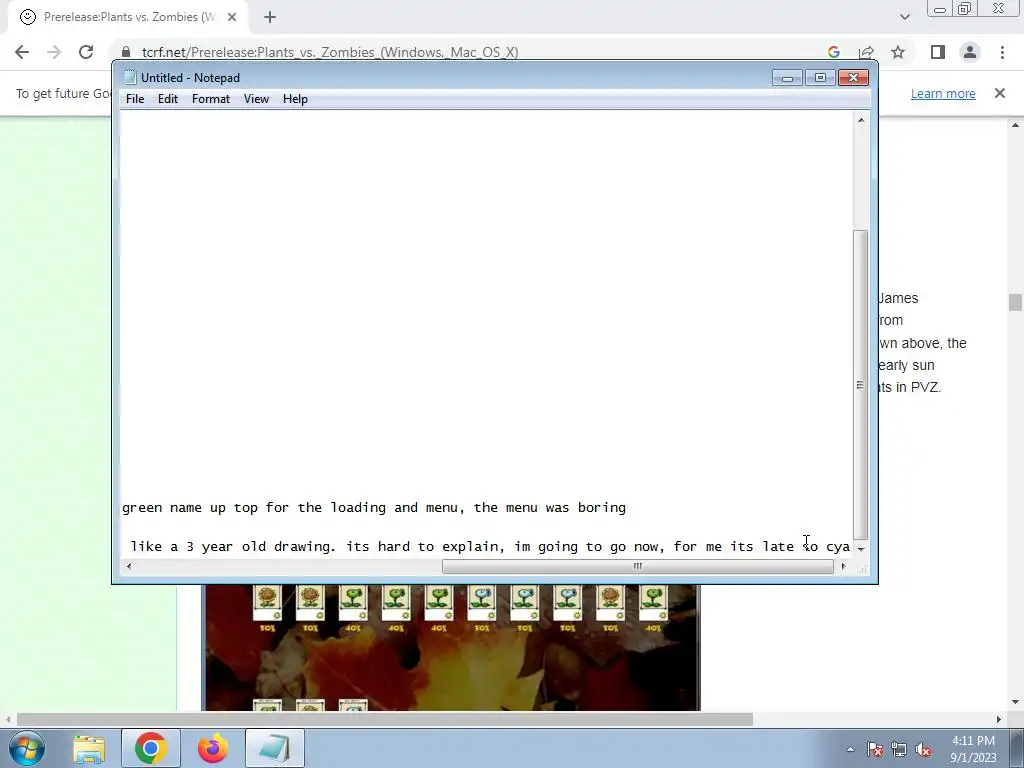Click the Notepad horizontal scrollbar thumb
The height and width of the screenshot is (768, 1024).
coord(637,566)
